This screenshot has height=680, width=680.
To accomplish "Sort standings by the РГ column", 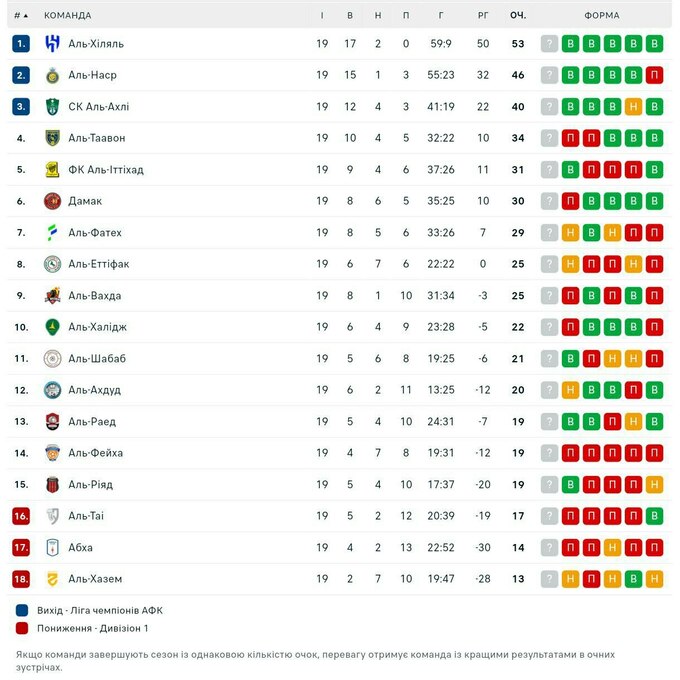I will [483, 15].
